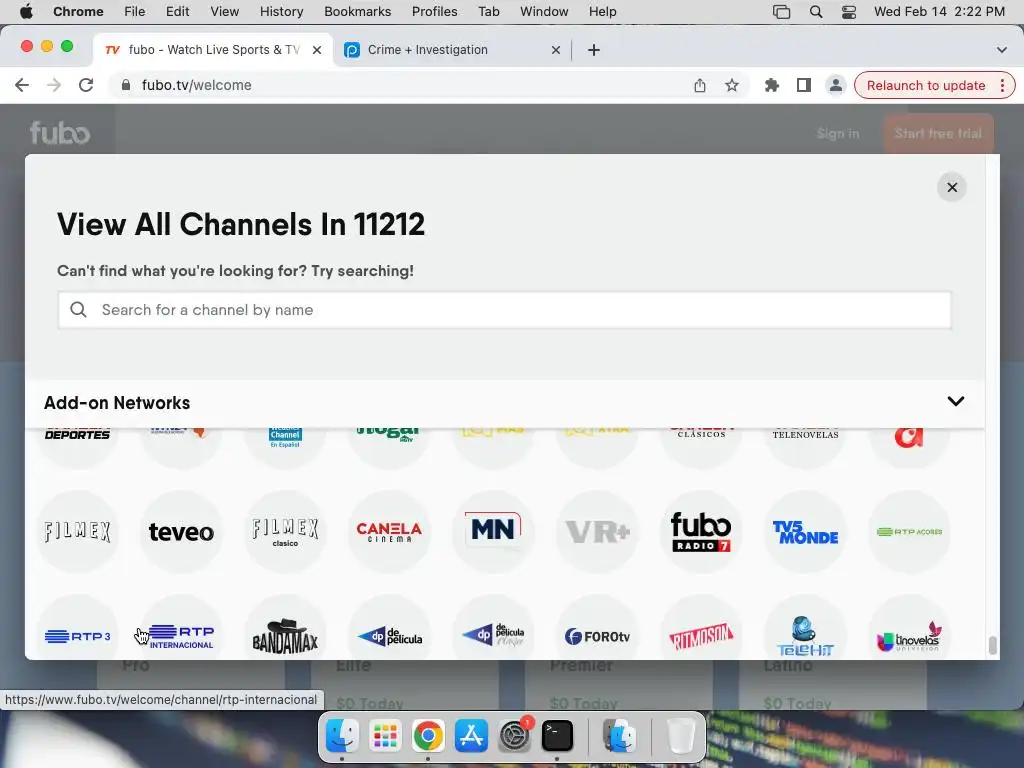Click Start free trial button

pos(938,133)
